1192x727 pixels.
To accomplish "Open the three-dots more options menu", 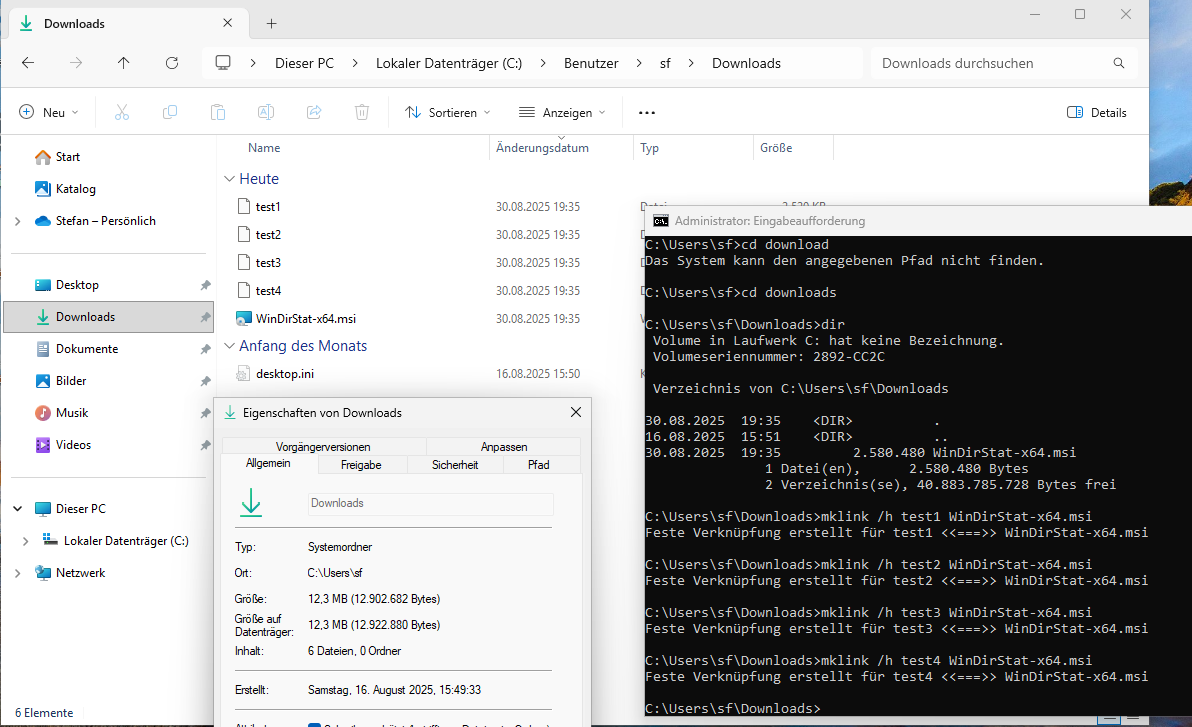I will click(646, 113).
